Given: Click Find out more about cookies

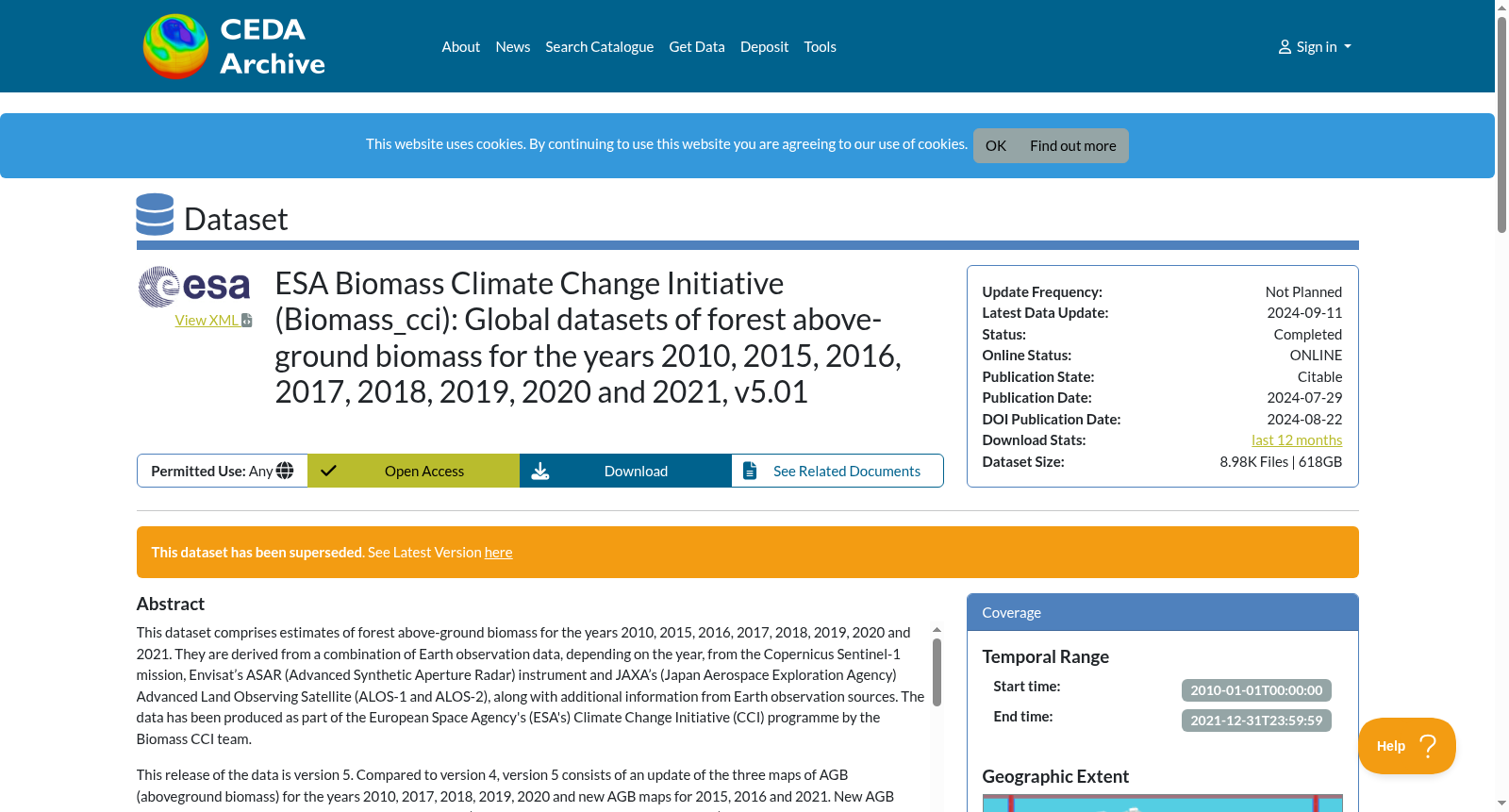Looking at the screenshot, I should 1073,145.
